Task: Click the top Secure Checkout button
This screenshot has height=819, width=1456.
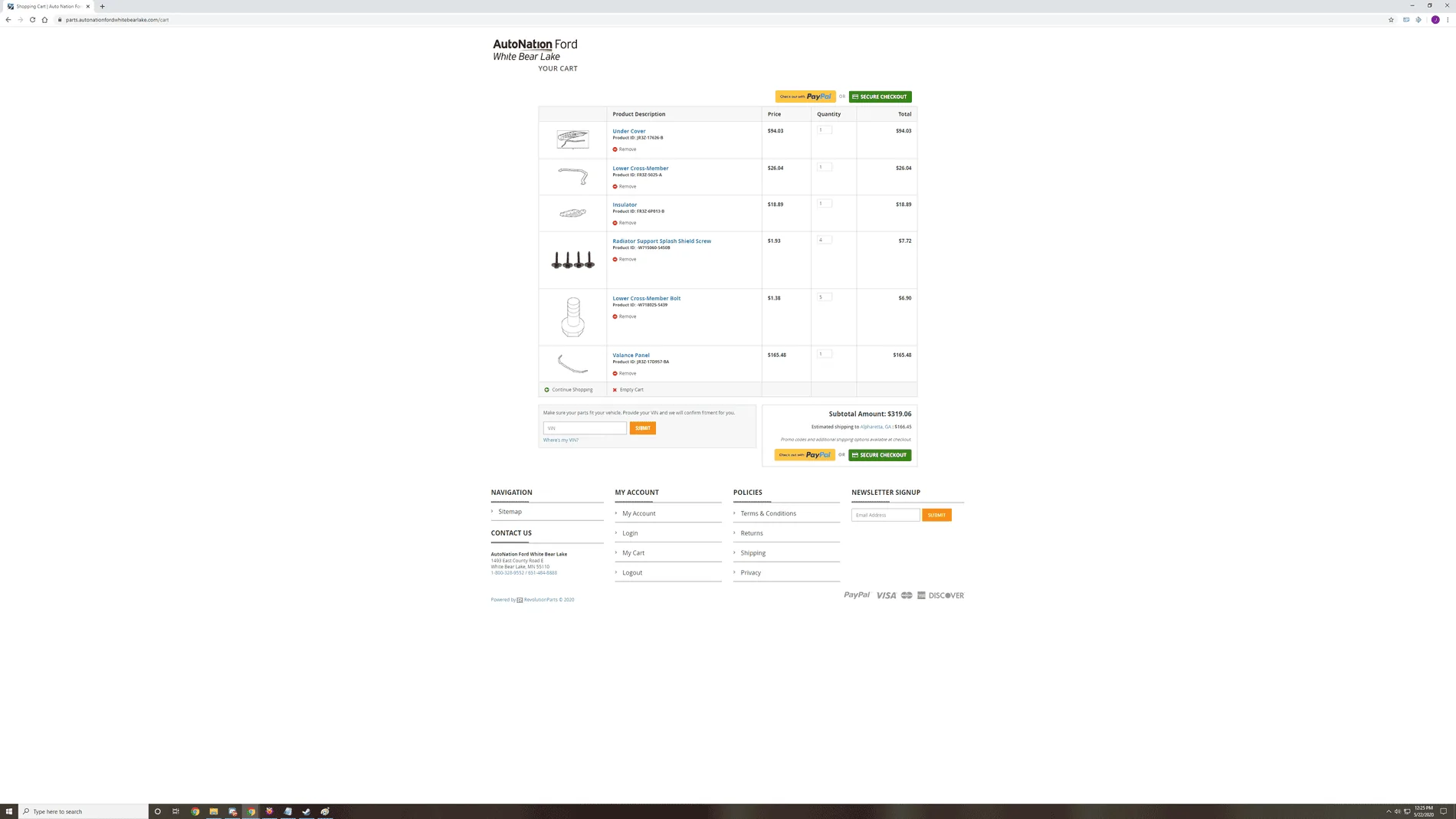Action: pos(880,97)
